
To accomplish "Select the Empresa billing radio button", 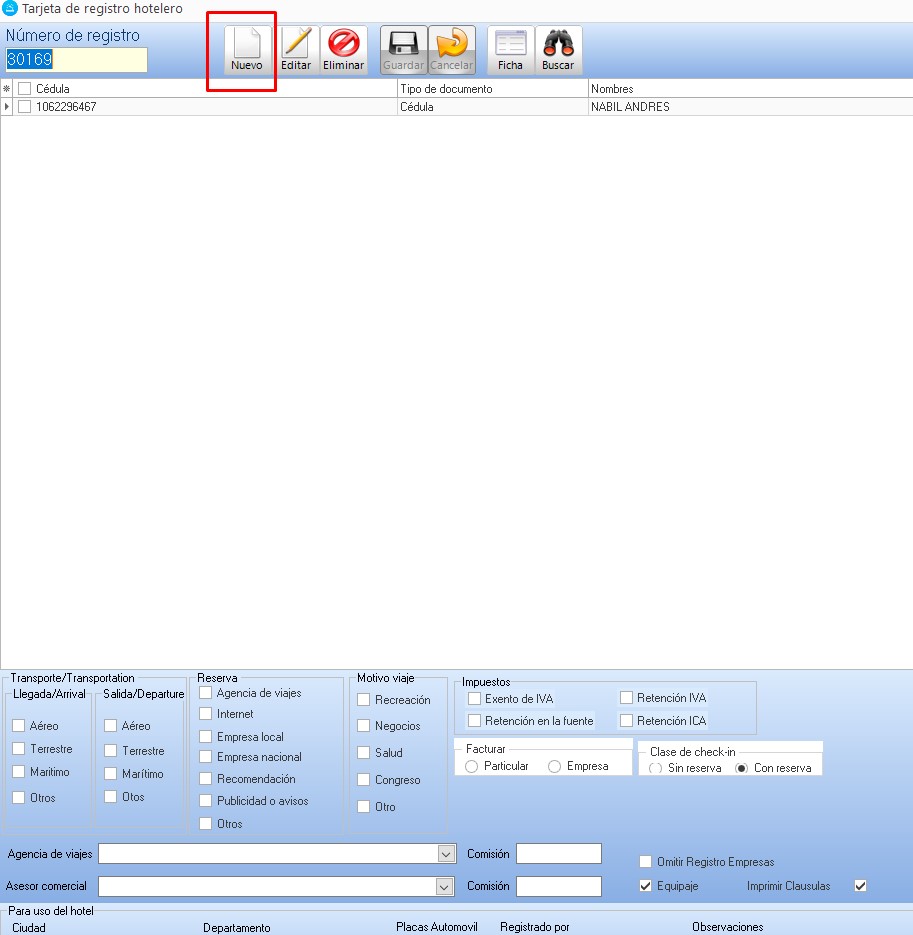I will coord(554,766).
